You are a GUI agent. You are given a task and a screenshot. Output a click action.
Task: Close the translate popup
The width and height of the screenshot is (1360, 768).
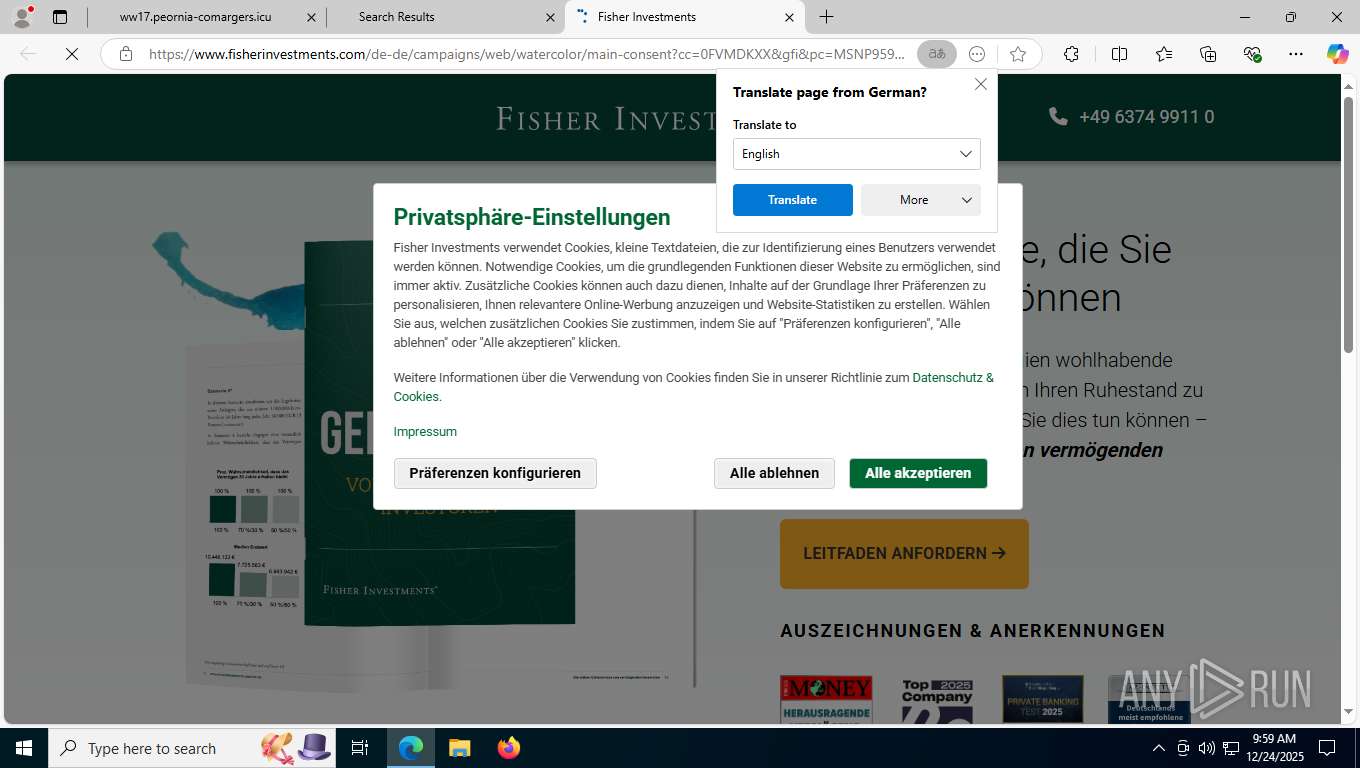(x=981, y=84)
